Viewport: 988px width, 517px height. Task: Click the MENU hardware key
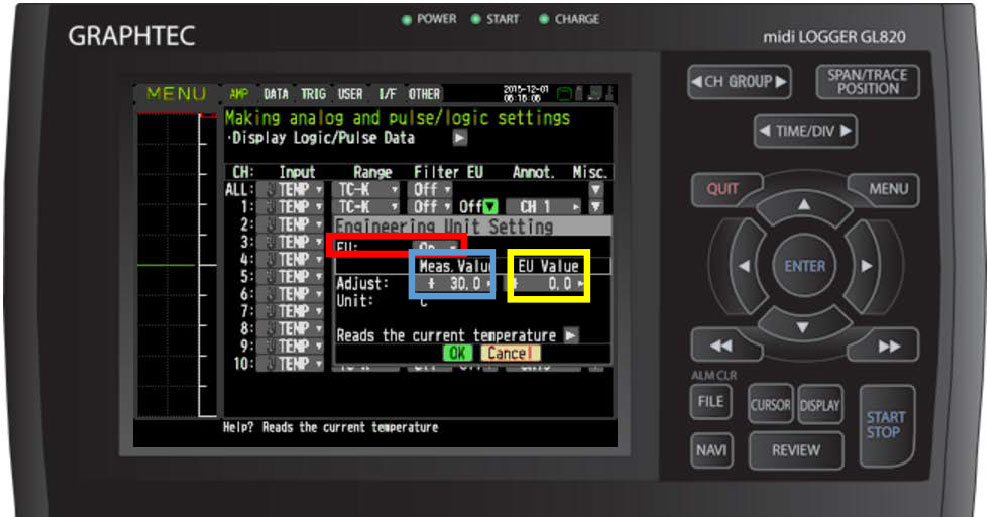[x=887, y=188]
